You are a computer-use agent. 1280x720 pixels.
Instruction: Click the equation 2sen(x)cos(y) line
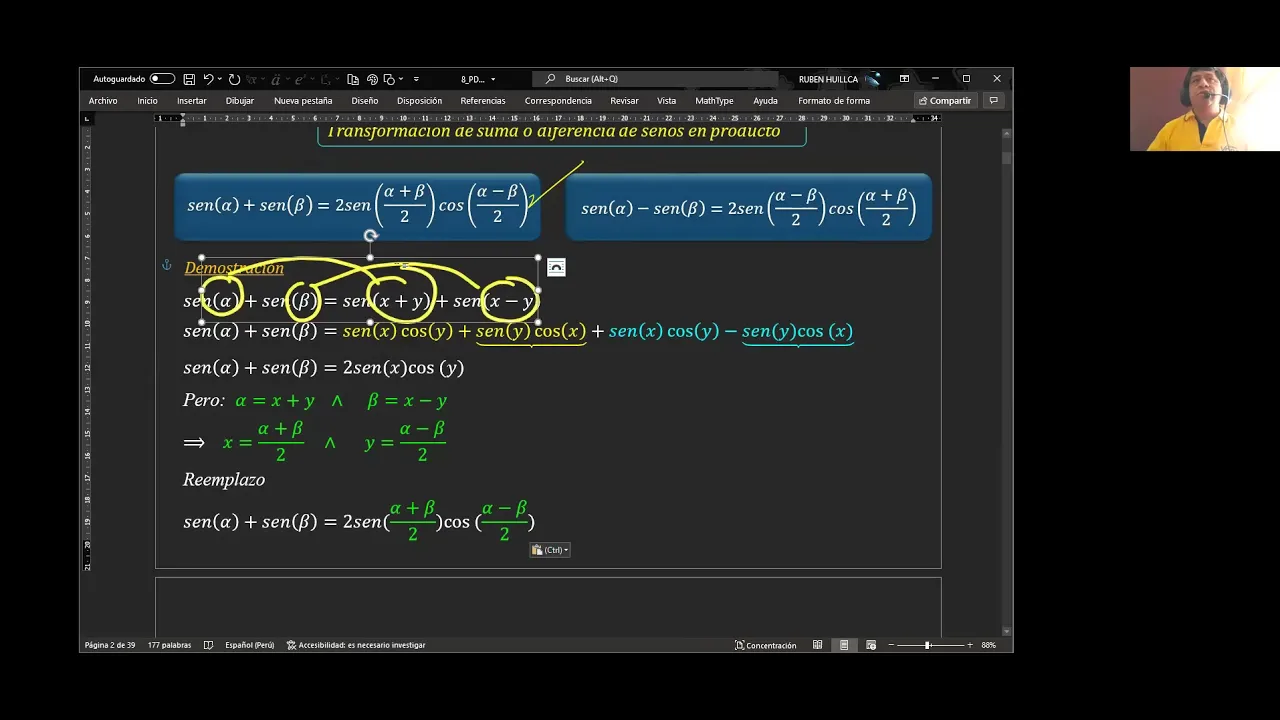(x=324, y=368)
